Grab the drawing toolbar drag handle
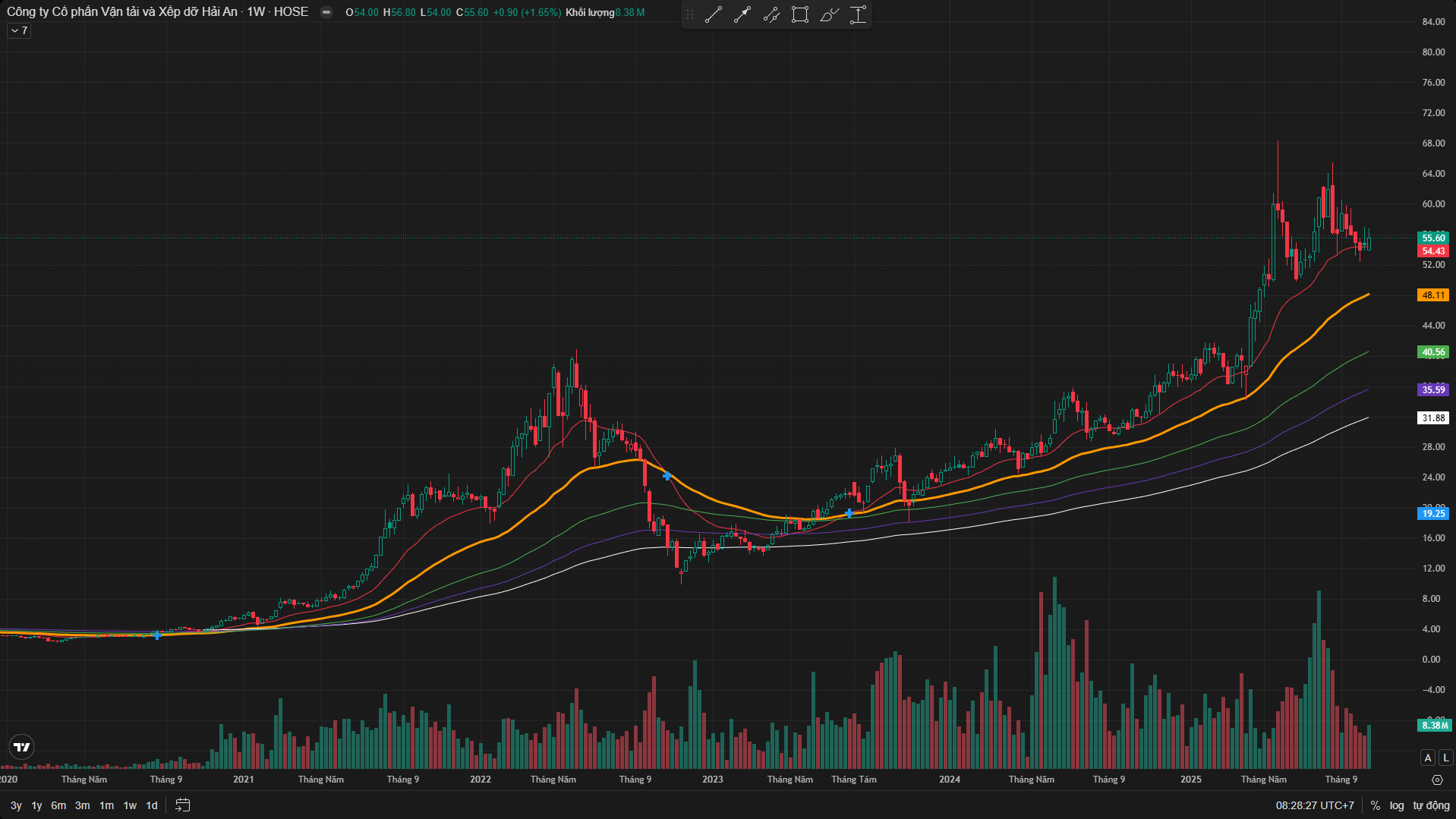This screenshot has width=1456, height=819. [690, 14]
